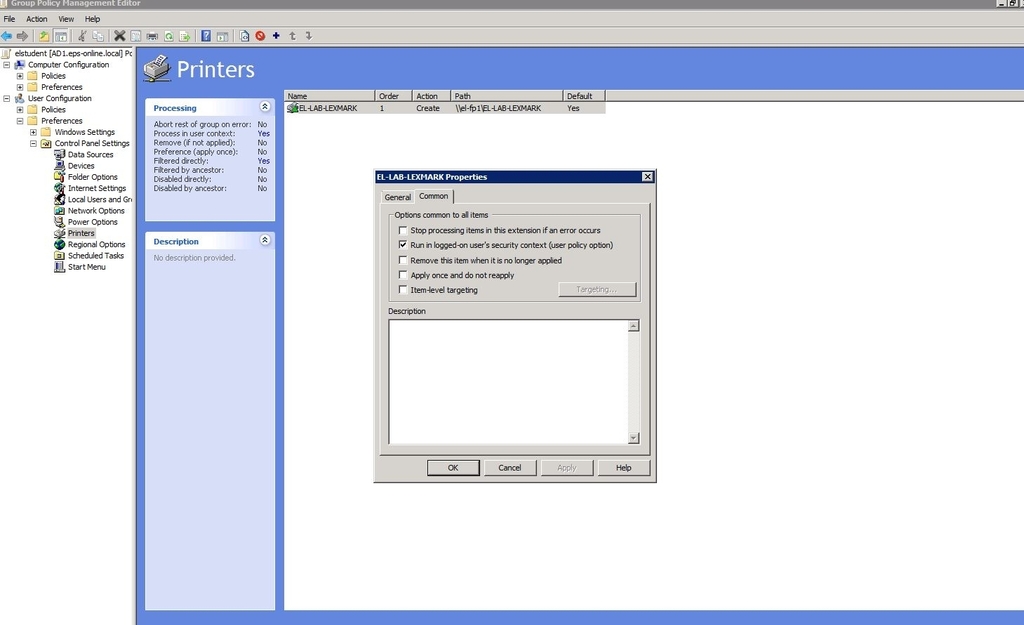Open the Action menu

37,18
